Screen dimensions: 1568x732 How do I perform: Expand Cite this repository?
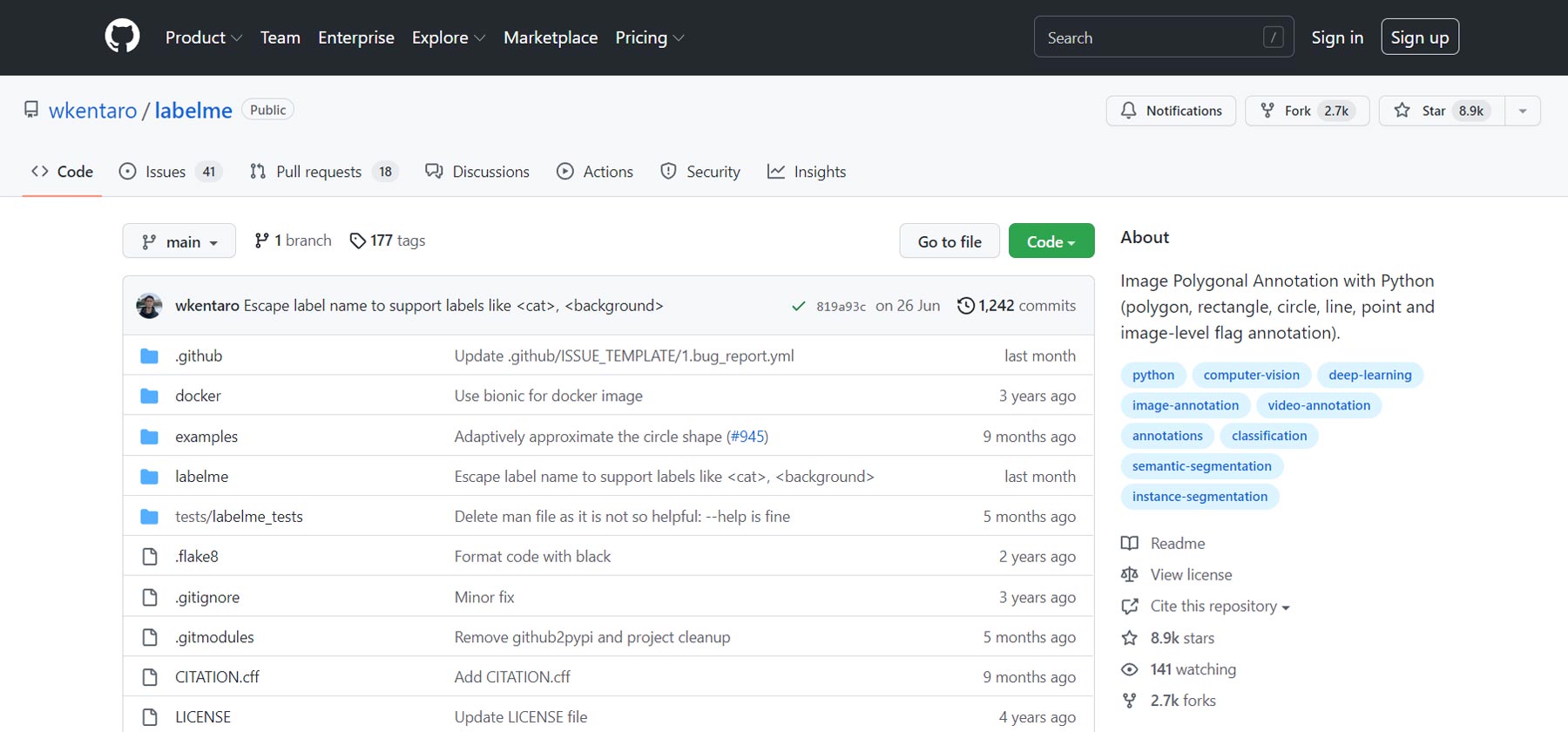coord(1220,607)
